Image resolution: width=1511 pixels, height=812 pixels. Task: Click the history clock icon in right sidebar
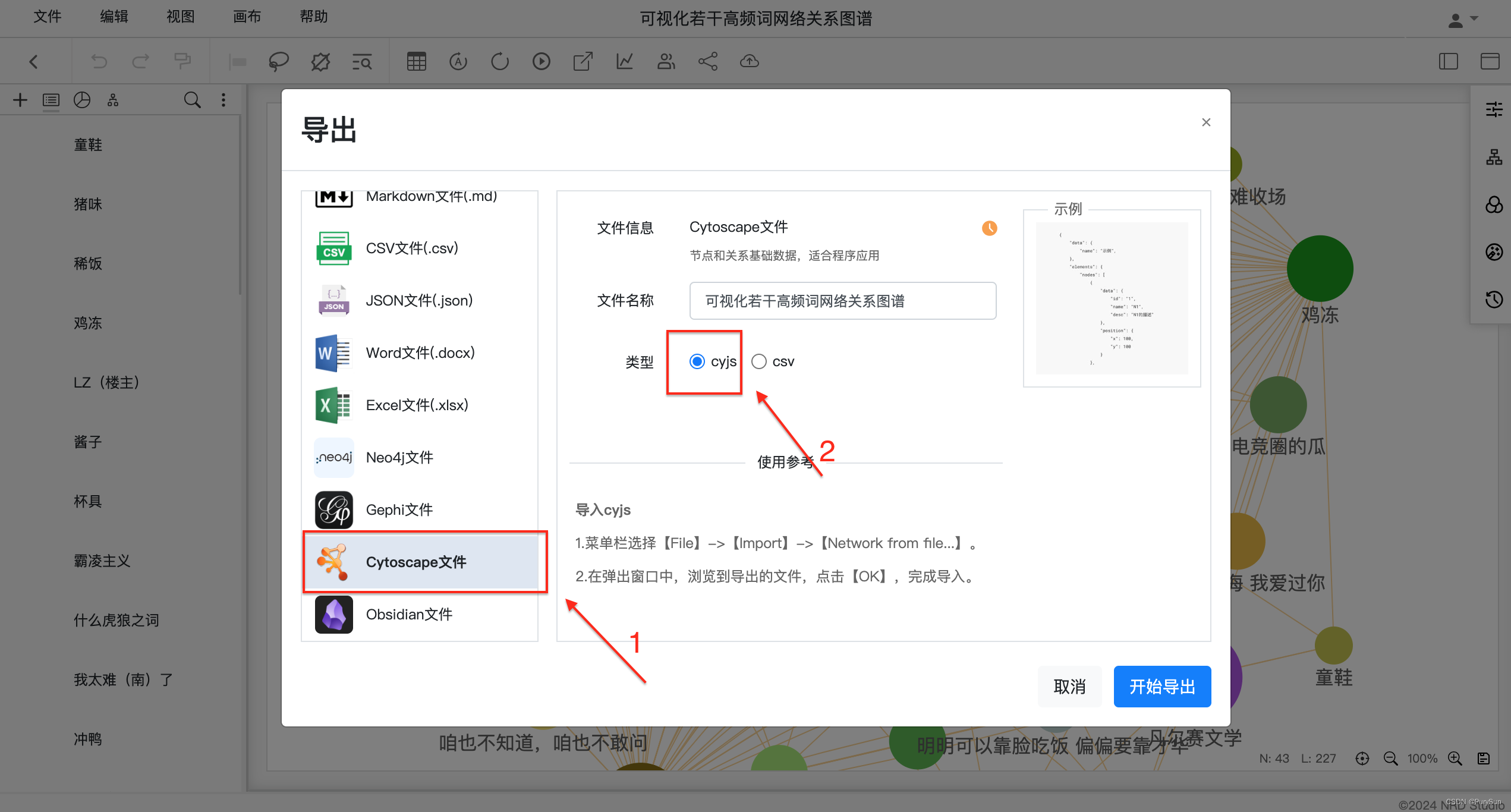pos(1494,300)
